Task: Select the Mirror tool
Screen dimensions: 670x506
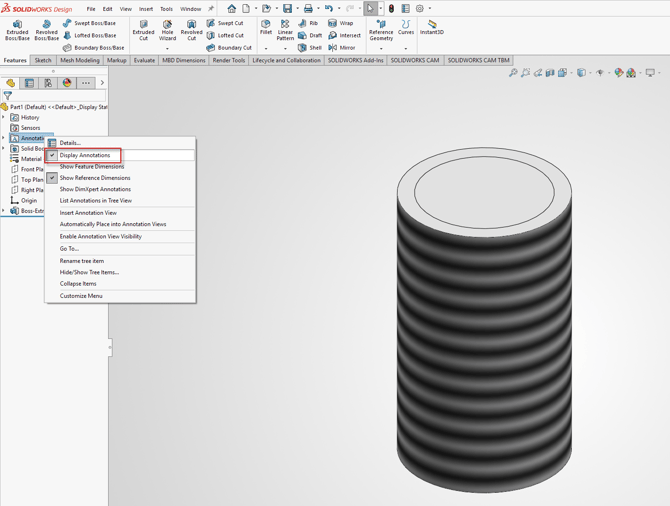Action: tap(342, 48)
